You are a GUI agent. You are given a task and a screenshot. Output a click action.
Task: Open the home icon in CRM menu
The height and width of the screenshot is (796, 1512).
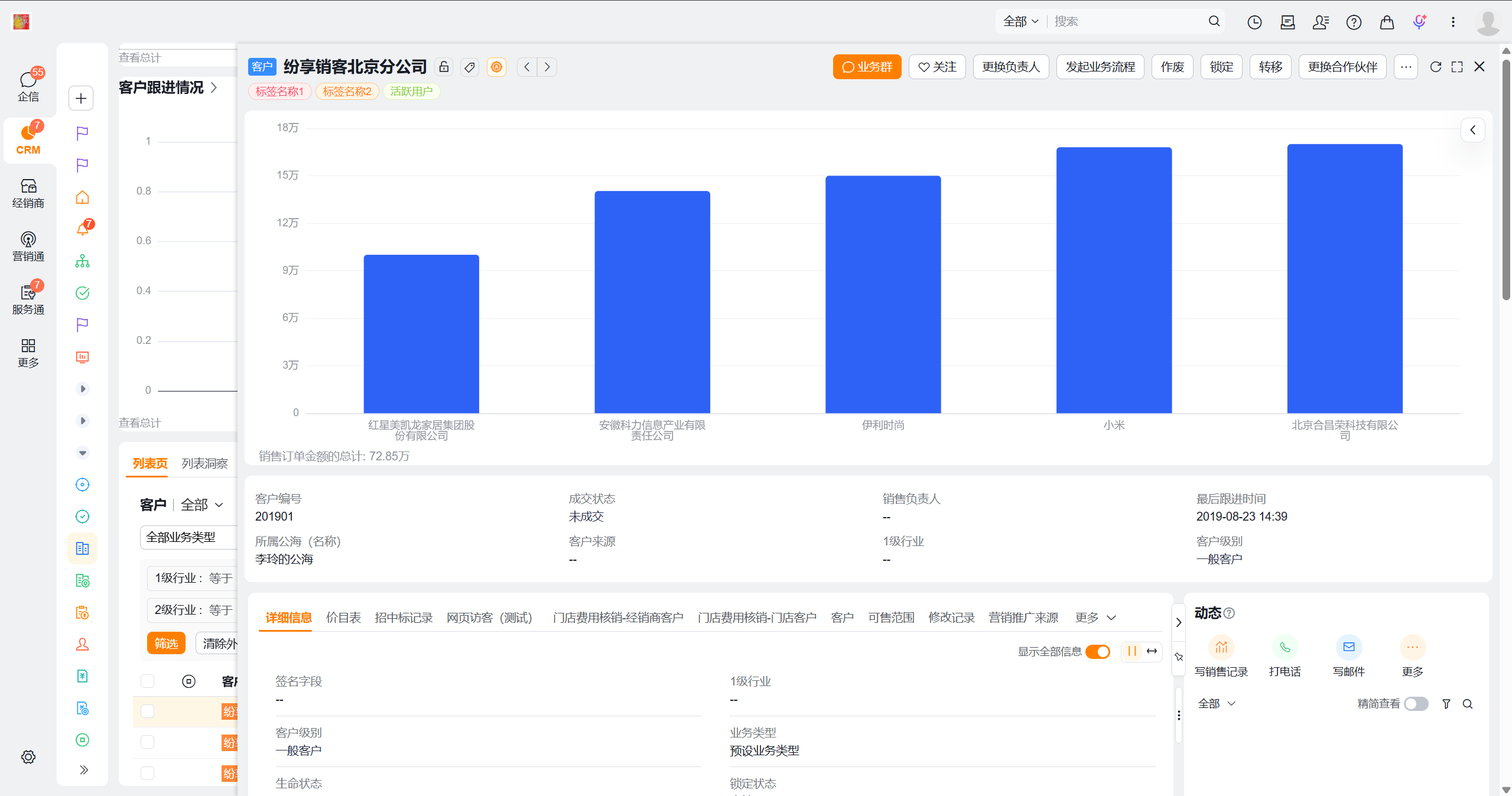(x=83, y=197)
